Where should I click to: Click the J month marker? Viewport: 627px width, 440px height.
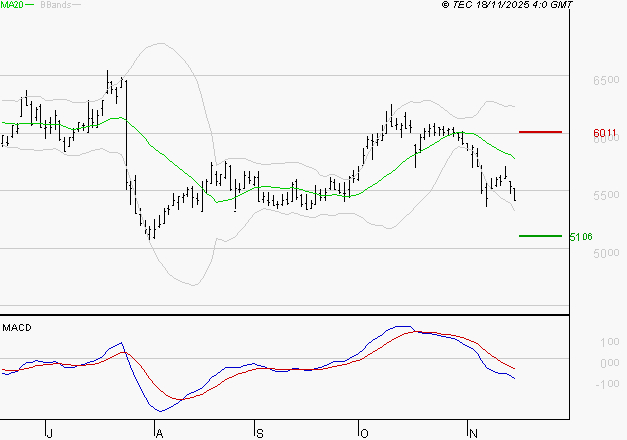click(49, 433)
